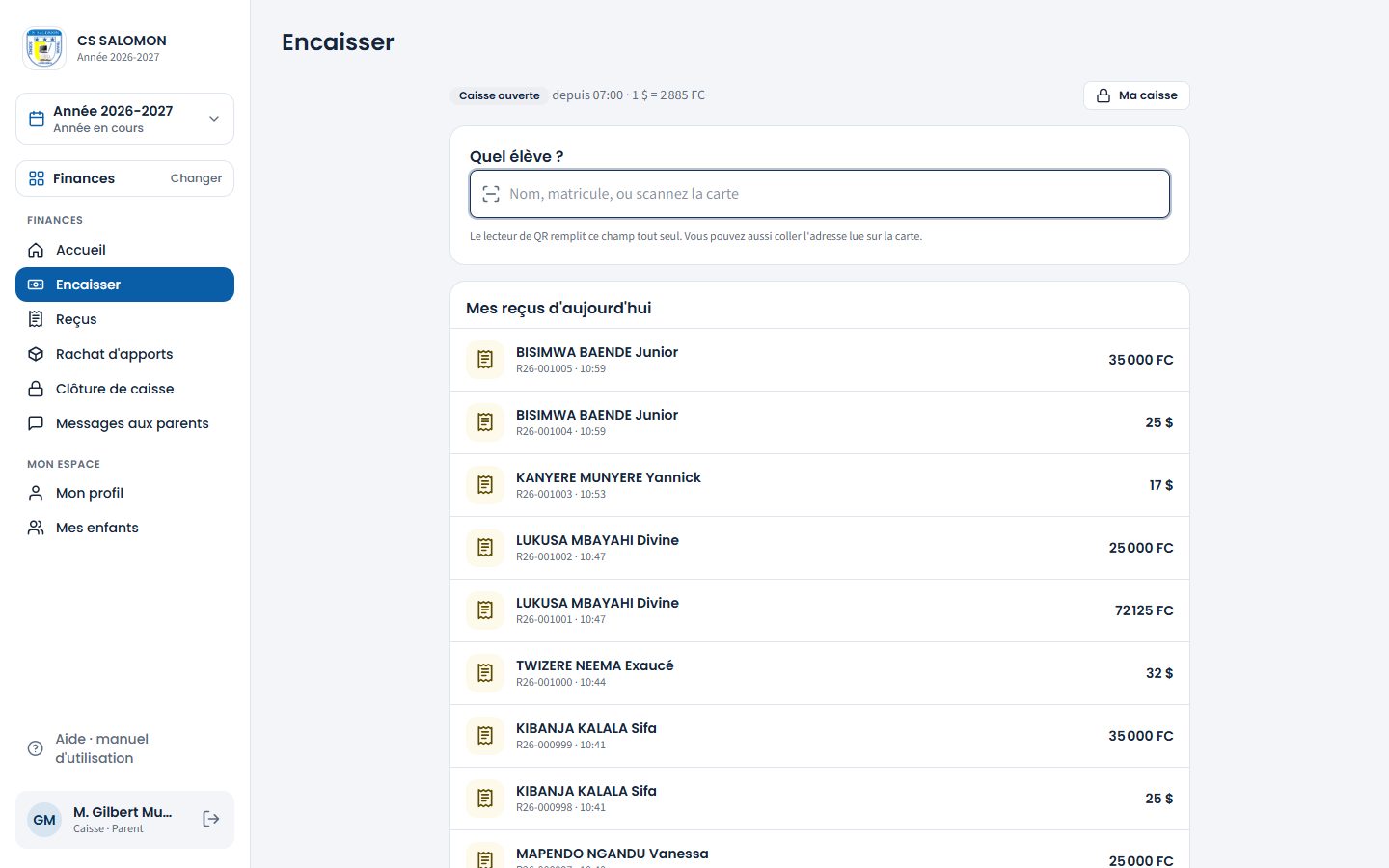This screenshot has height=868, width=1389.
Task: Log out with the exit arrow icon
Action: [211, 820]
